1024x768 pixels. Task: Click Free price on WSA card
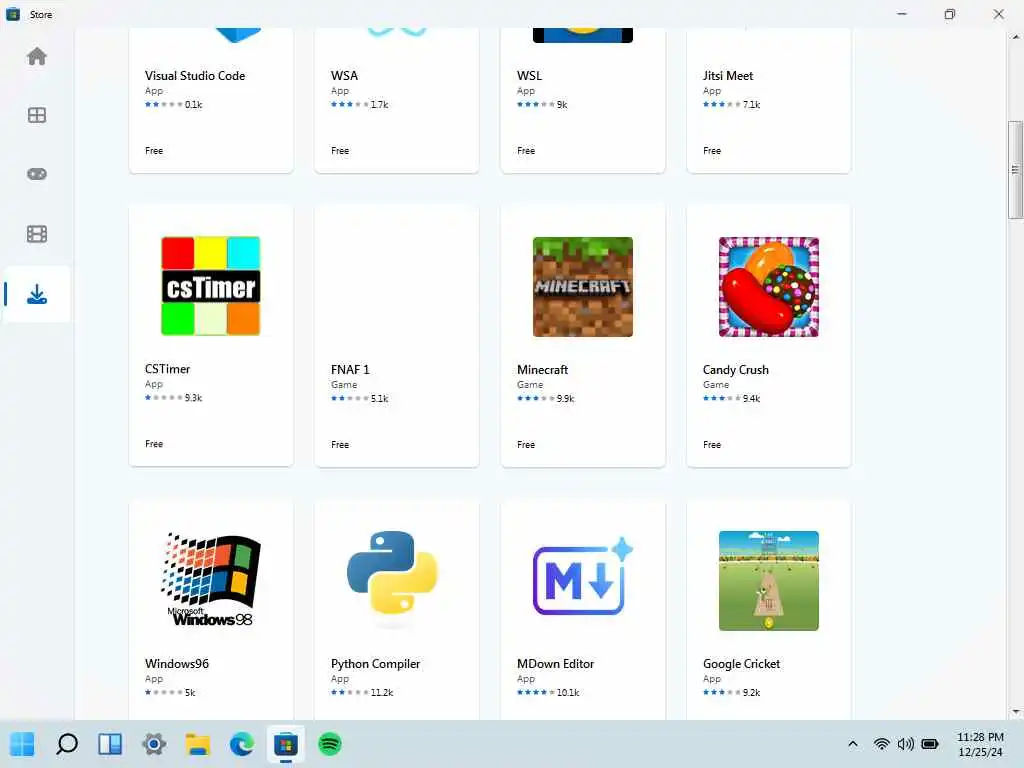[340, 150]
